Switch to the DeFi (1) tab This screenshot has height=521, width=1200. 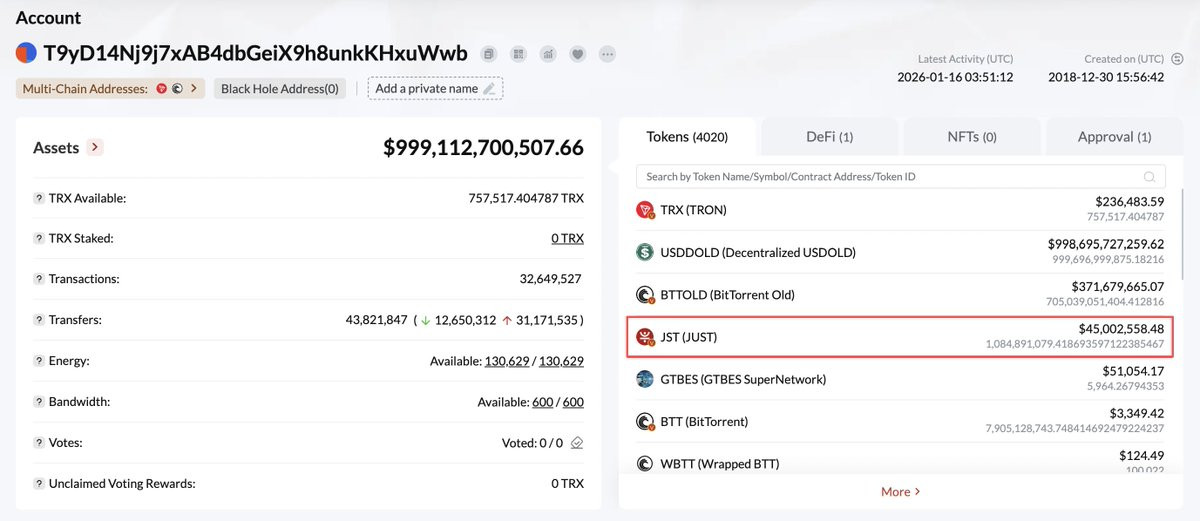829,137
